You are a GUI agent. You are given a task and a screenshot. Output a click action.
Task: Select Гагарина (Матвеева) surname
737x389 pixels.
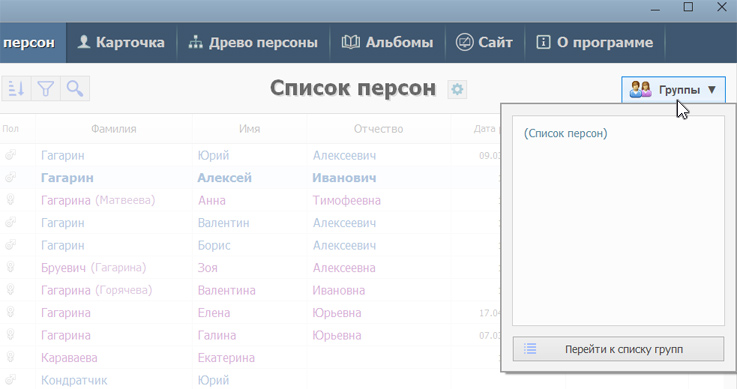[98, 201]
